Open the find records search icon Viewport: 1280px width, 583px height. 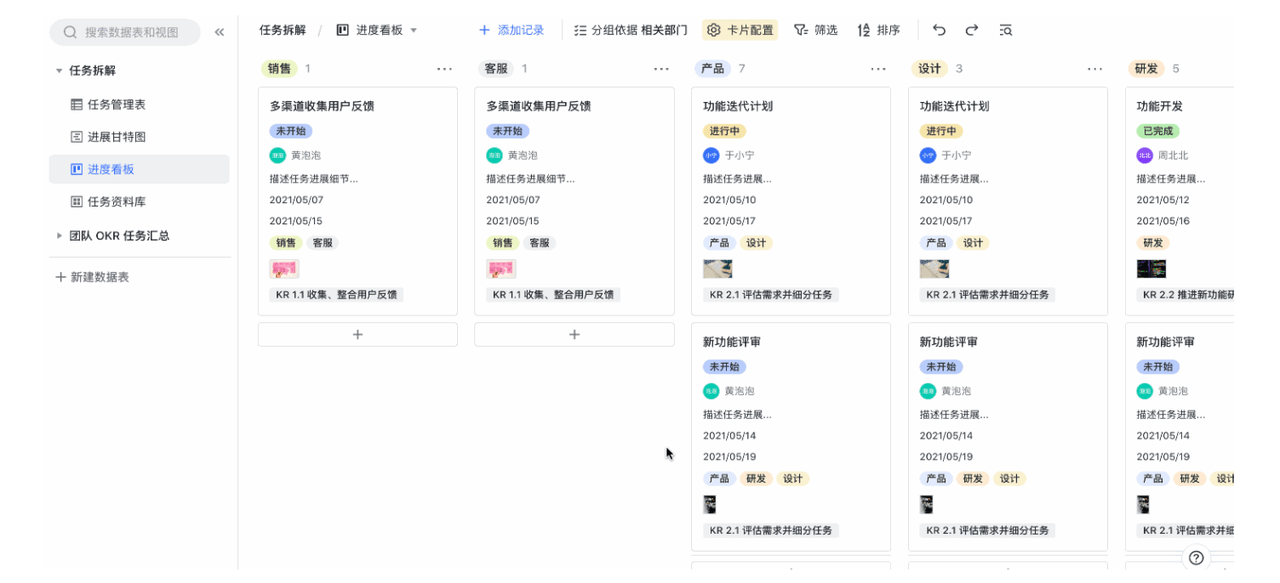coord(1005,30)
